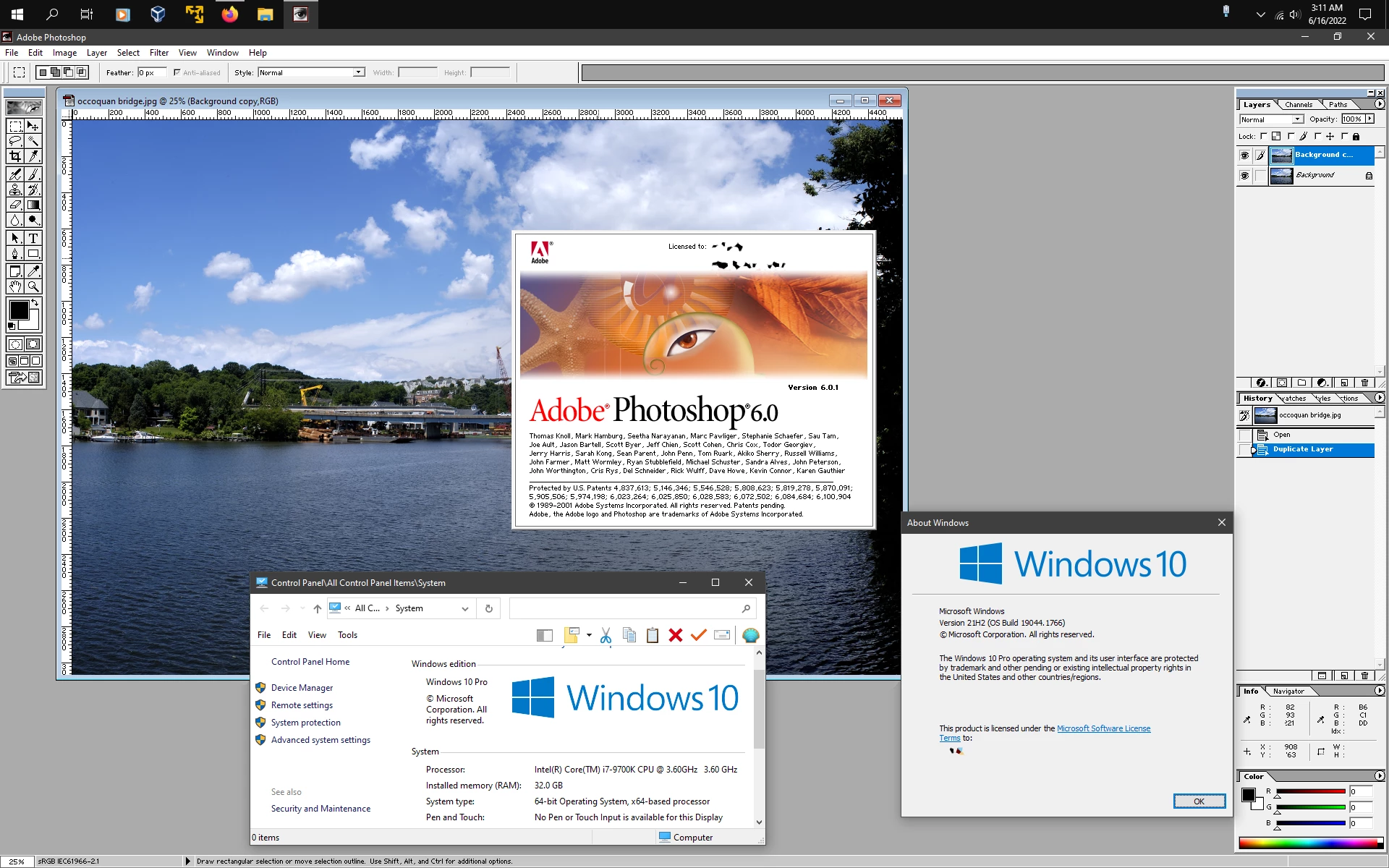Expand the Opacity slider arrow
Screen dimensions: 1389x868
coord(1369,119)
